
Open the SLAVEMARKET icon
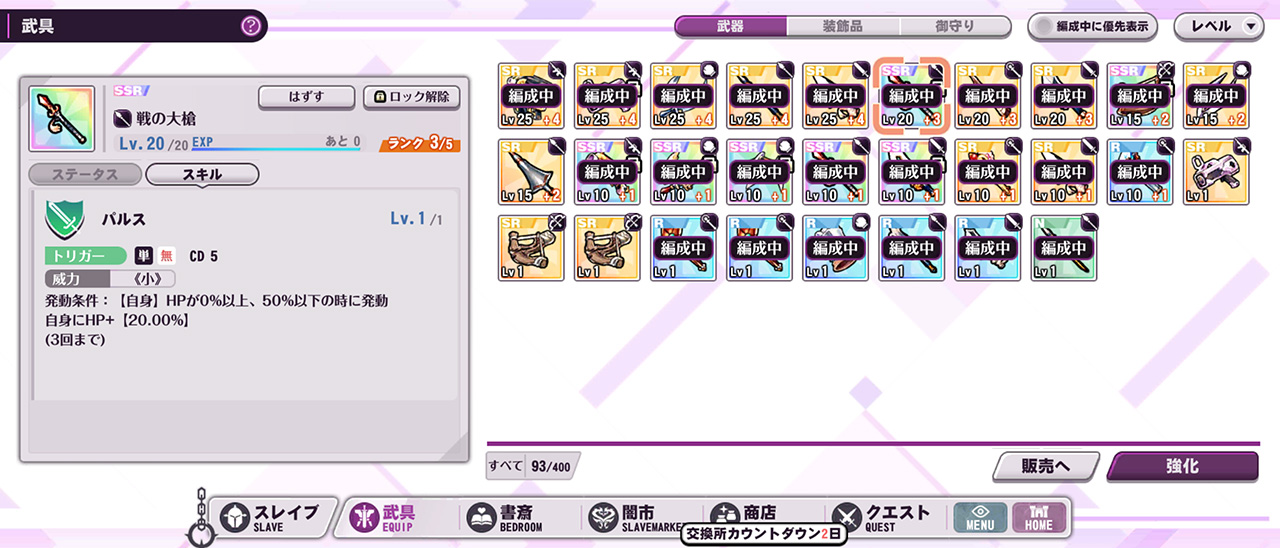point(604,517)
